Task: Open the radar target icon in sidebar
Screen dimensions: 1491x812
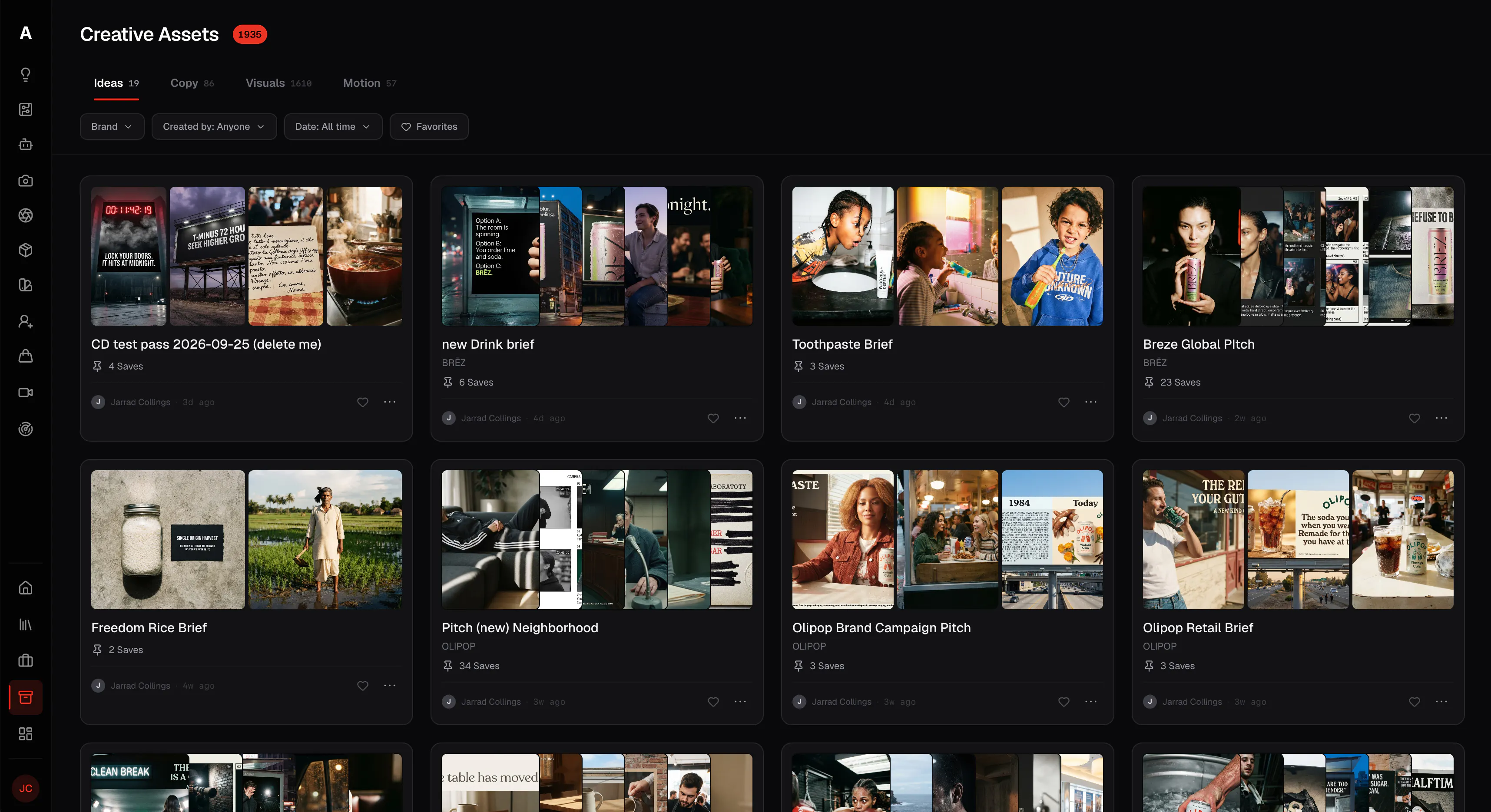Action: pyautogui.click(x=26, y=429)
